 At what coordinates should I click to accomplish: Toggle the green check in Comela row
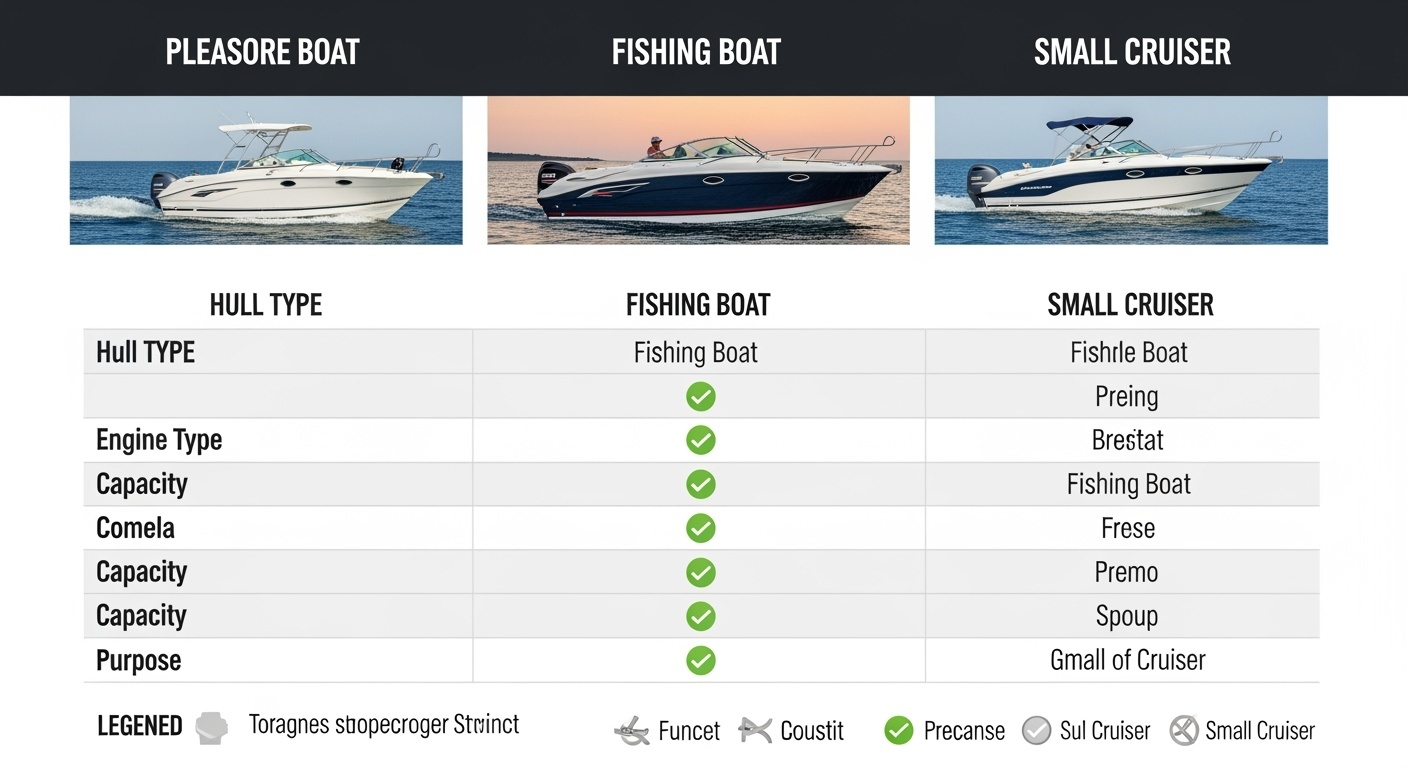(701, 528)
